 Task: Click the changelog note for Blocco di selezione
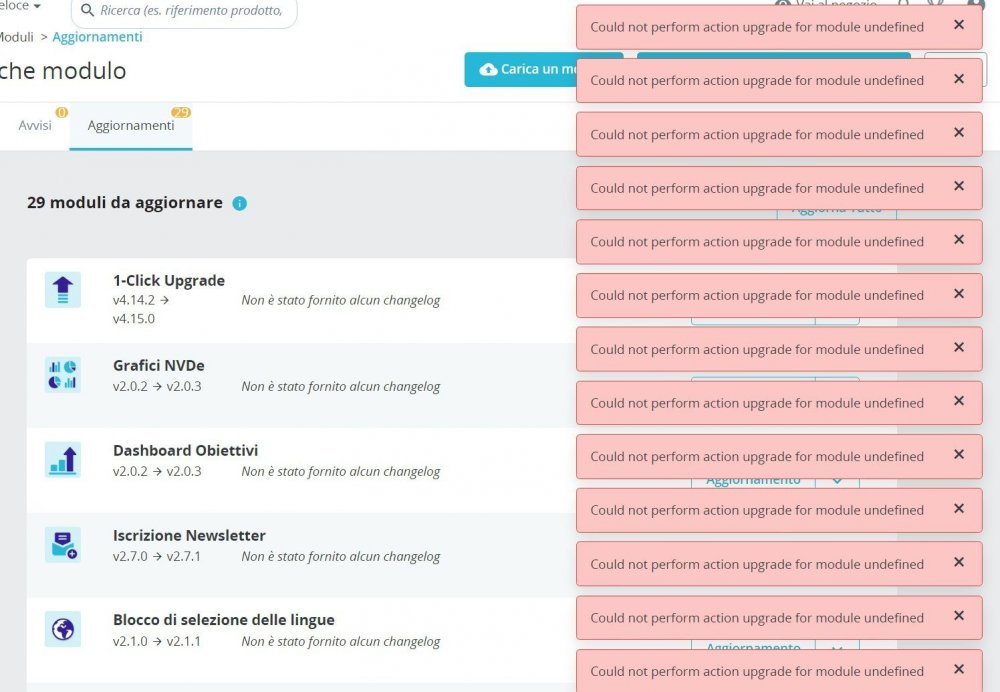point(341,642)
